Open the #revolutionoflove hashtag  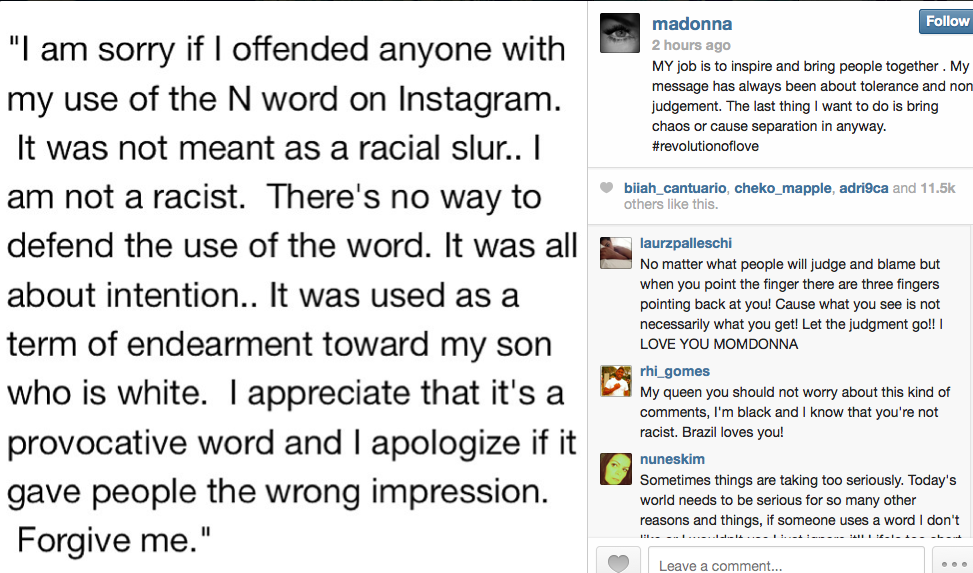tap(705, 146)
